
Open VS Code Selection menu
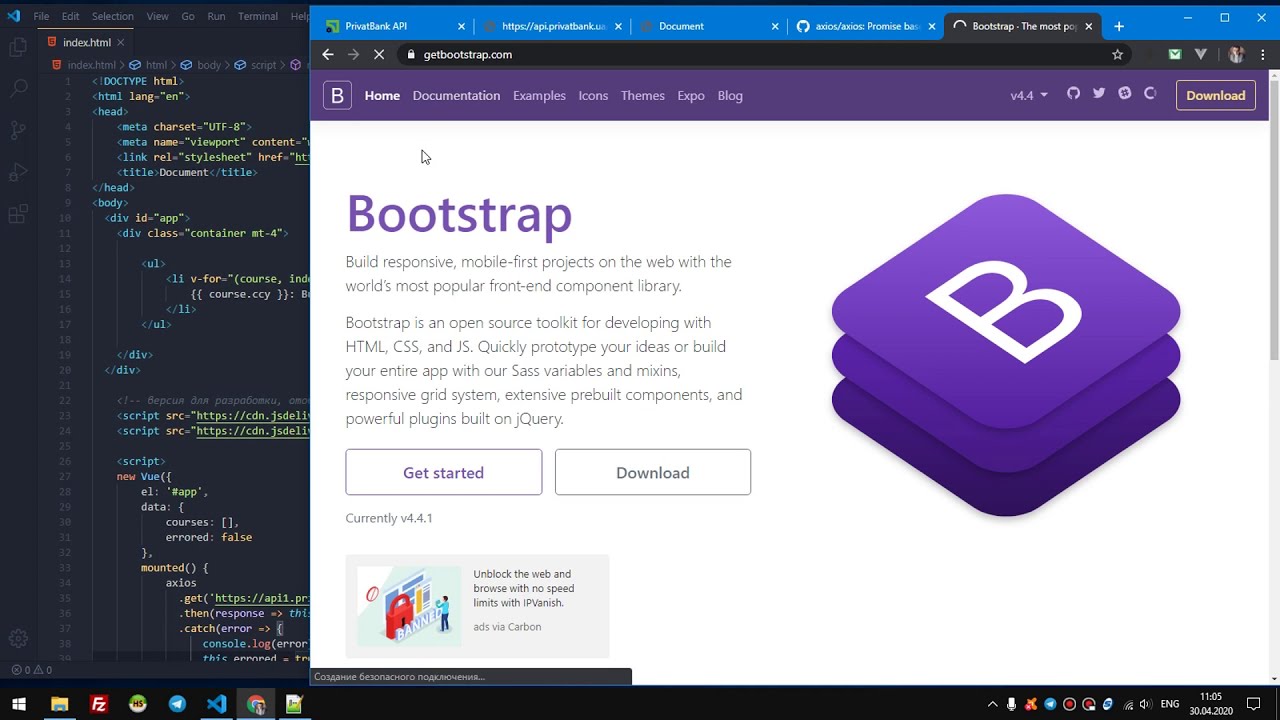pos(112,16)
